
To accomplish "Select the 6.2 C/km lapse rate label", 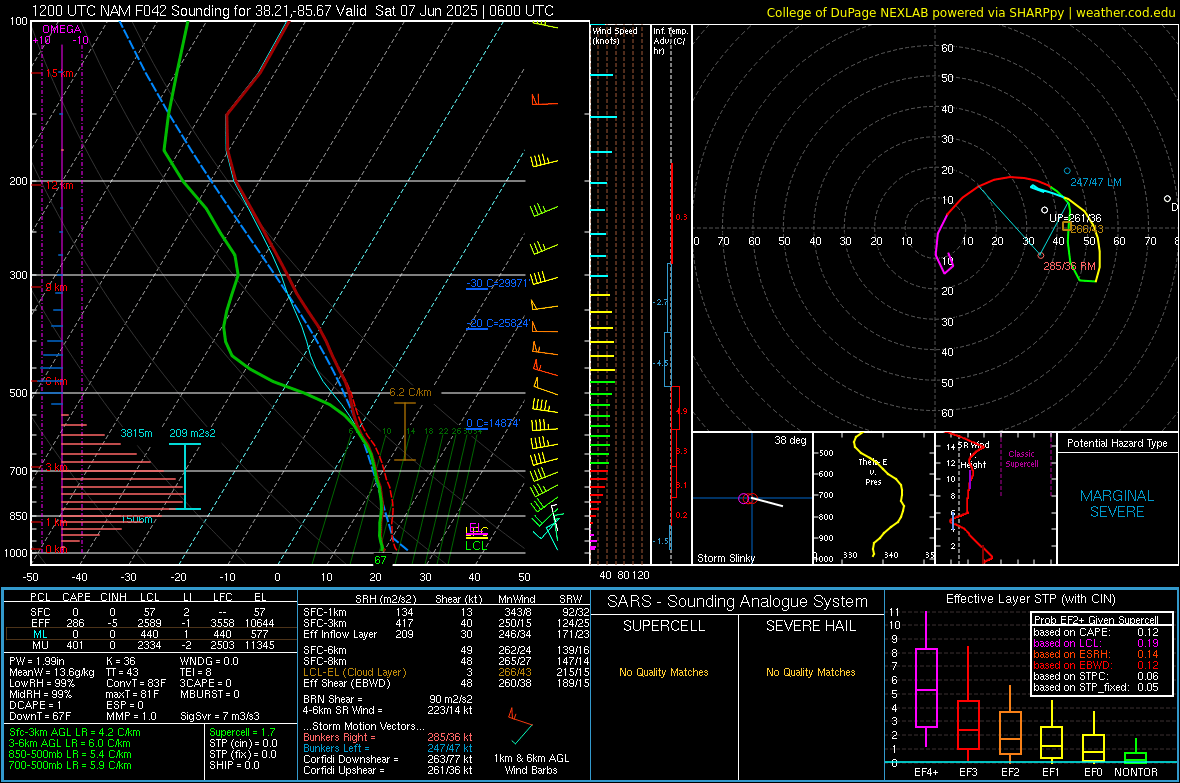I will 410,392.
